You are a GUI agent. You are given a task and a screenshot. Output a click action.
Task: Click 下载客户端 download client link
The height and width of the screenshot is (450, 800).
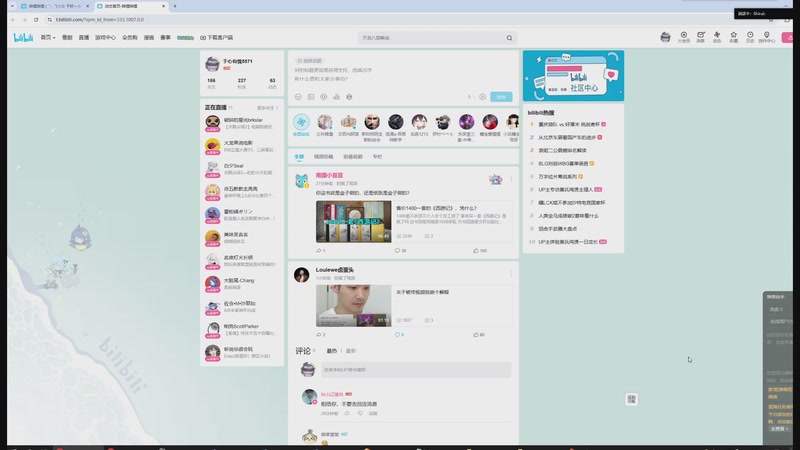pos(216,37)
